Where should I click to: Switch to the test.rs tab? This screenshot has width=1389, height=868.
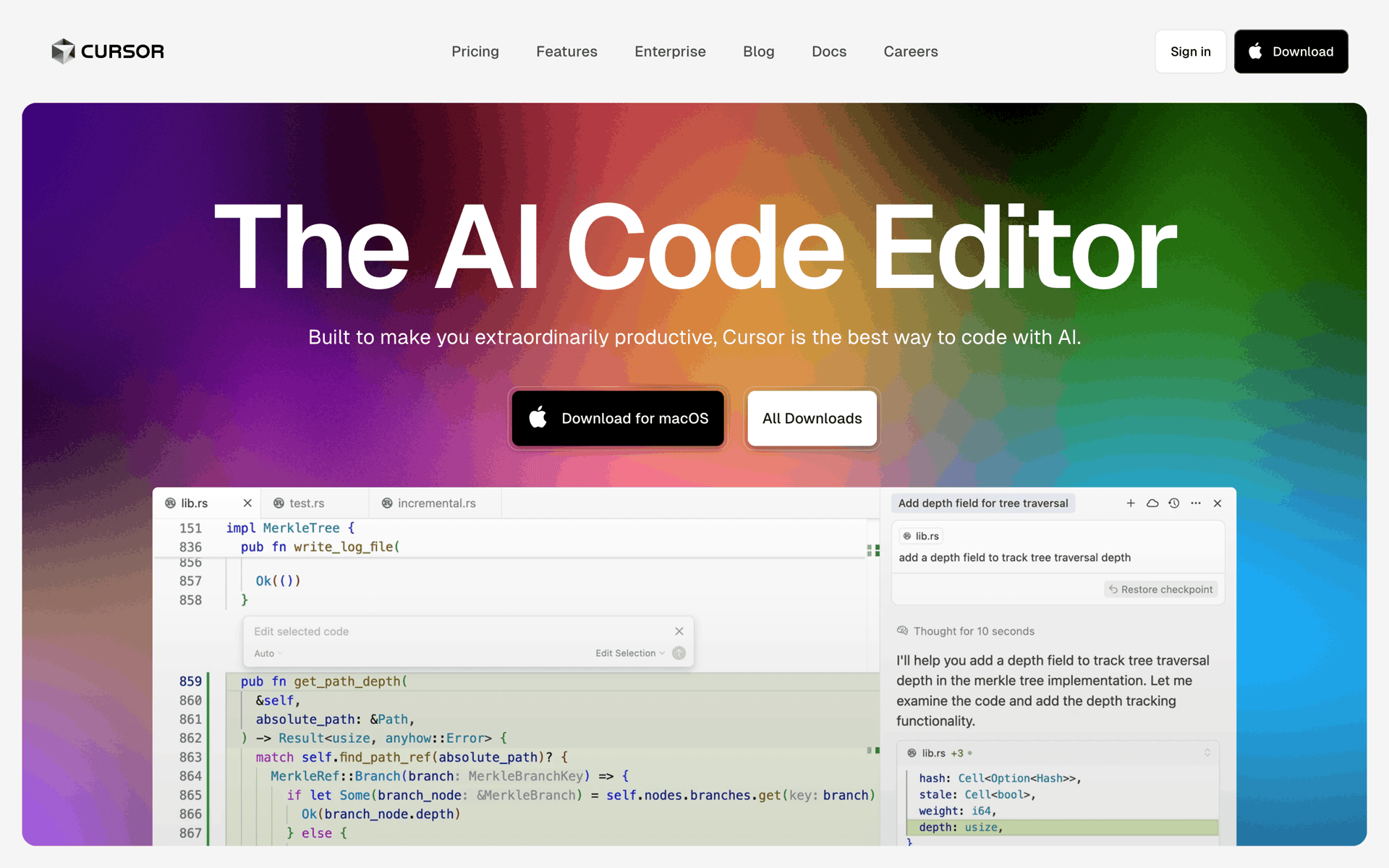pyautogui.click(x=315, y=503)
